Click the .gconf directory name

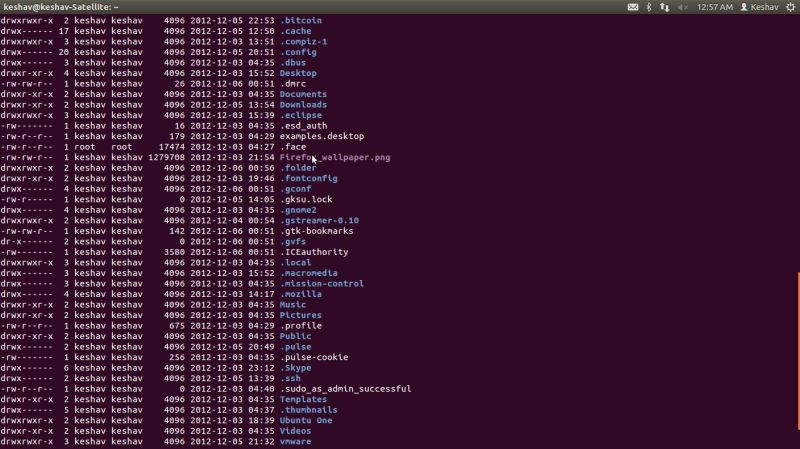(x=295, y=189)
